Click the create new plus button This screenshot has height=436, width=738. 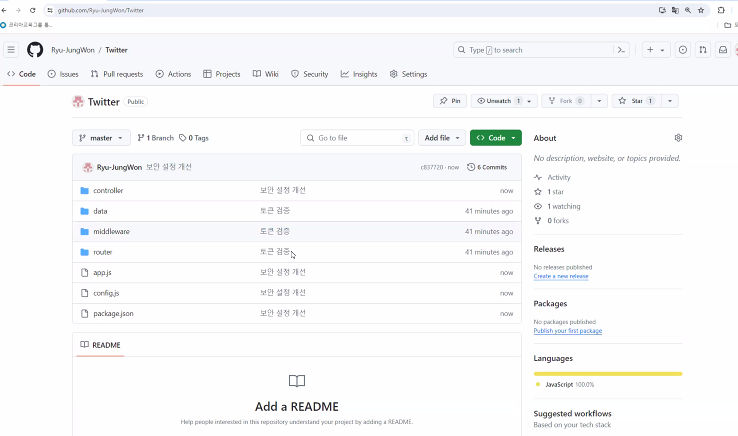[x=650, y=49]
